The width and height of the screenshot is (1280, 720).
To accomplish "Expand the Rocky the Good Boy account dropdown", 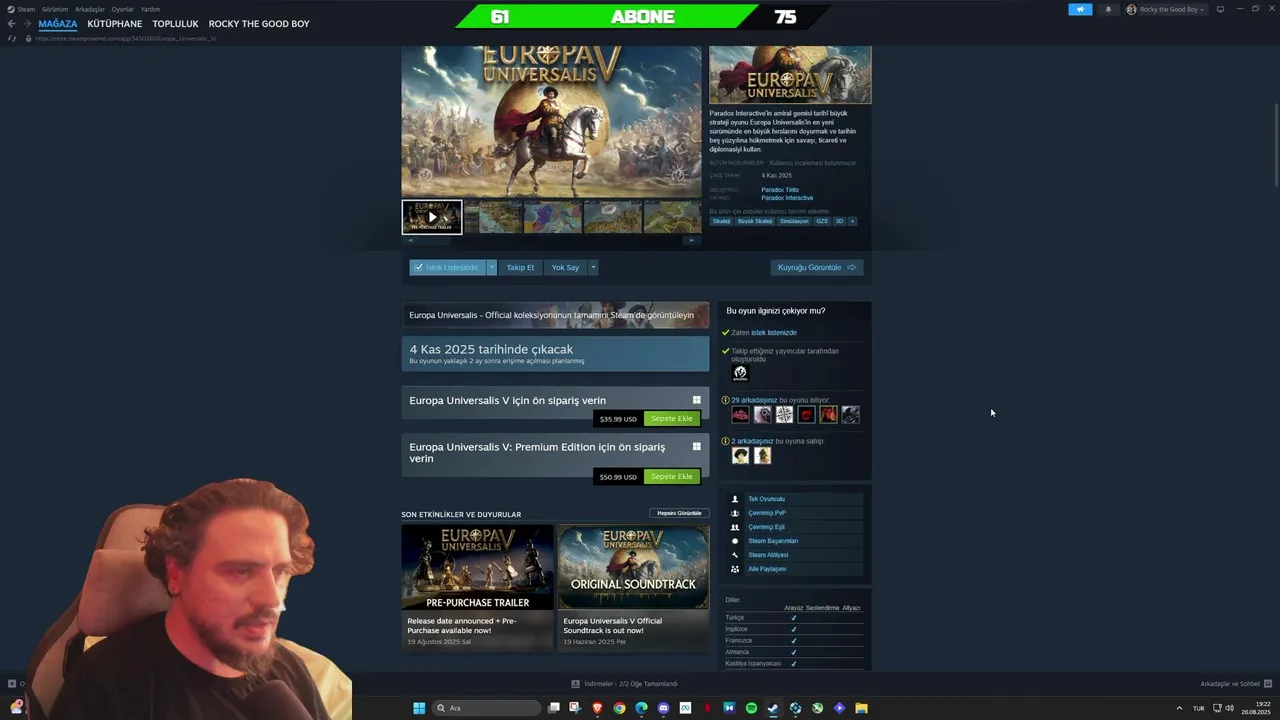I will click(1166, 9).
